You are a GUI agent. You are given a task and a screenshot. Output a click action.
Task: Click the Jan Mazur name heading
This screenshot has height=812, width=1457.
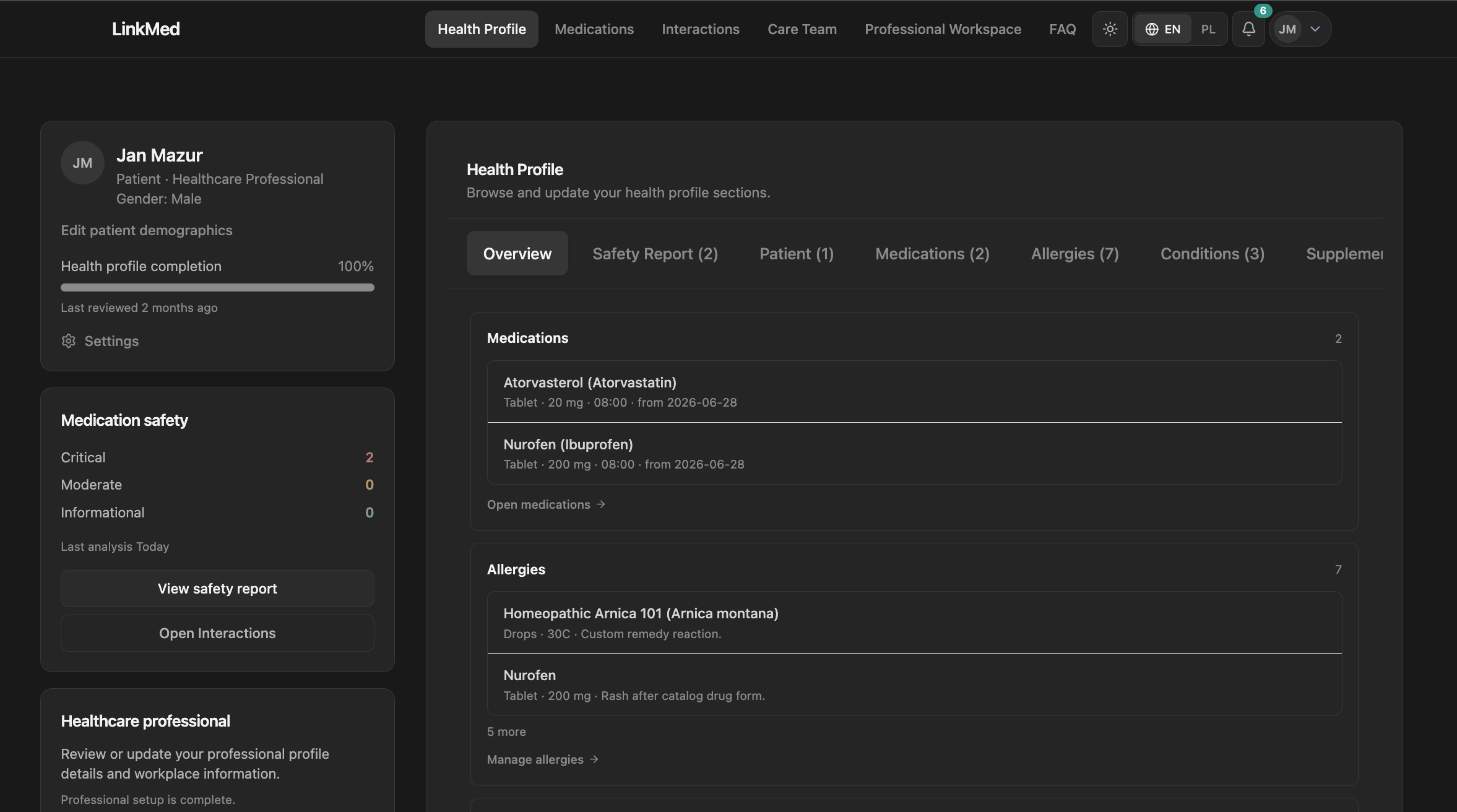(160, 155)
